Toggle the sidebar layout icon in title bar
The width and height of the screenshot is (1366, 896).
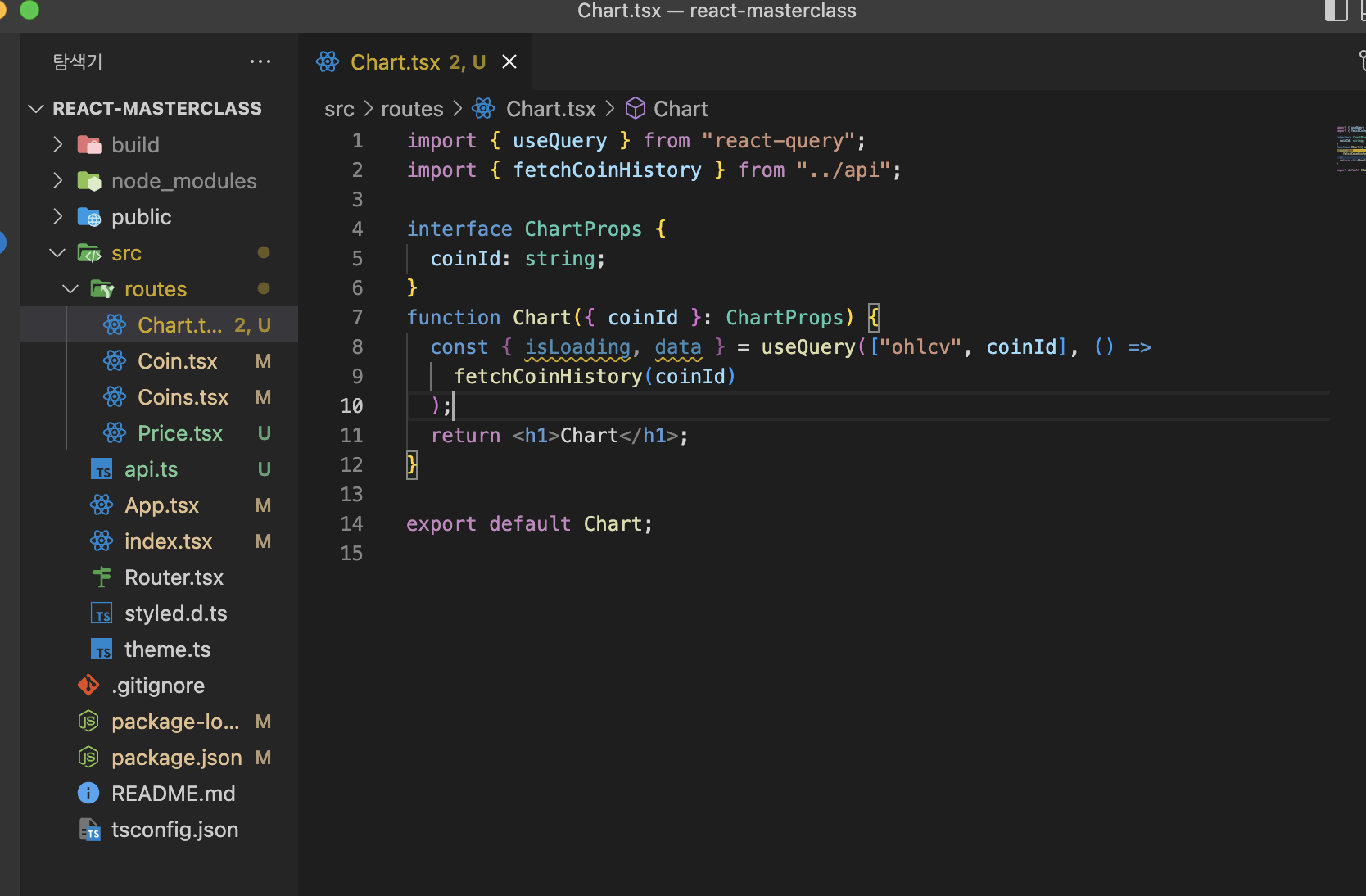[1336, 11]
